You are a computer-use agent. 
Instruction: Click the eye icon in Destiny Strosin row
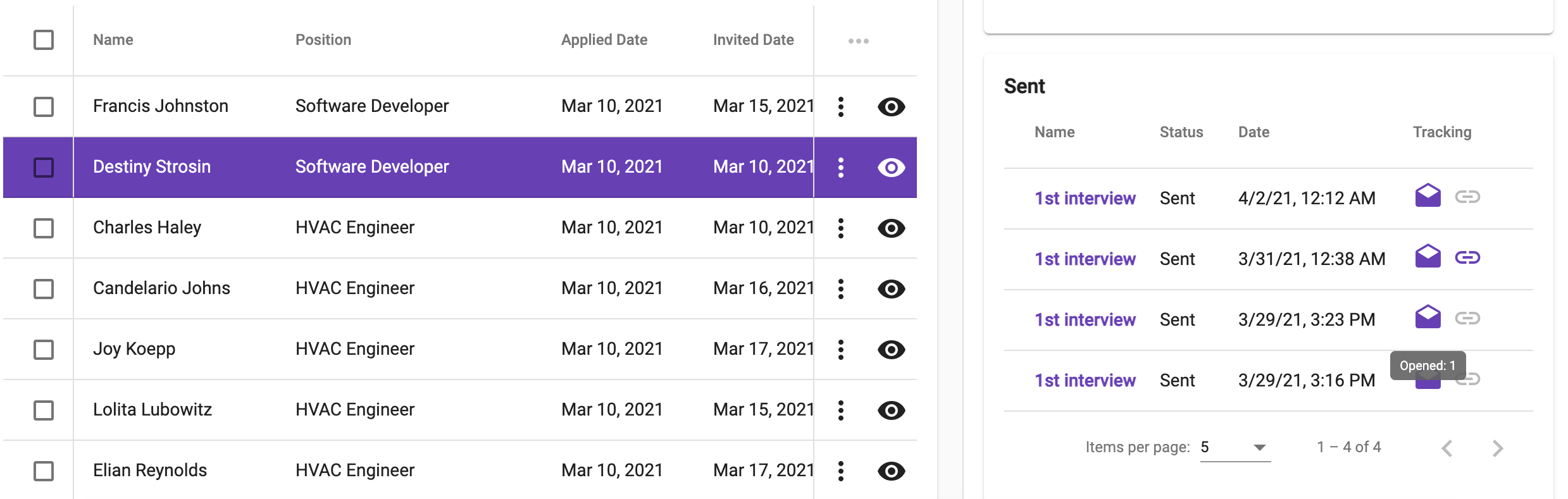coord(891,168)
